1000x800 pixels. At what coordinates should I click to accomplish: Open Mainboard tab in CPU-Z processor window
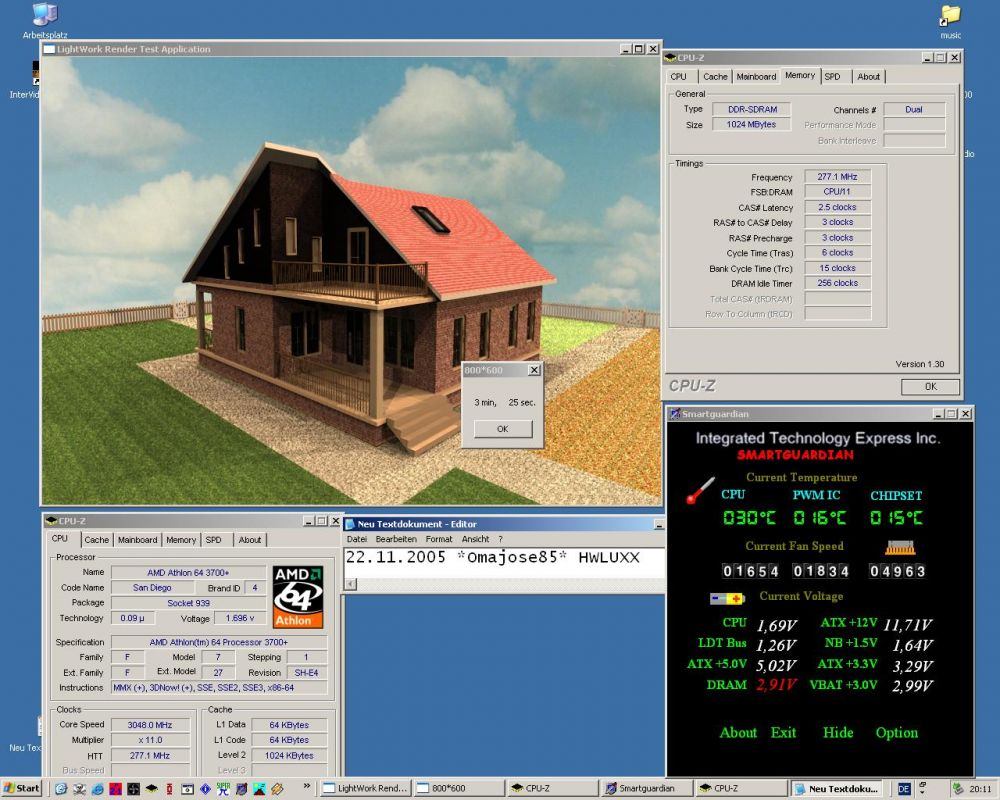pyautogui.click(x=137, y=540)
